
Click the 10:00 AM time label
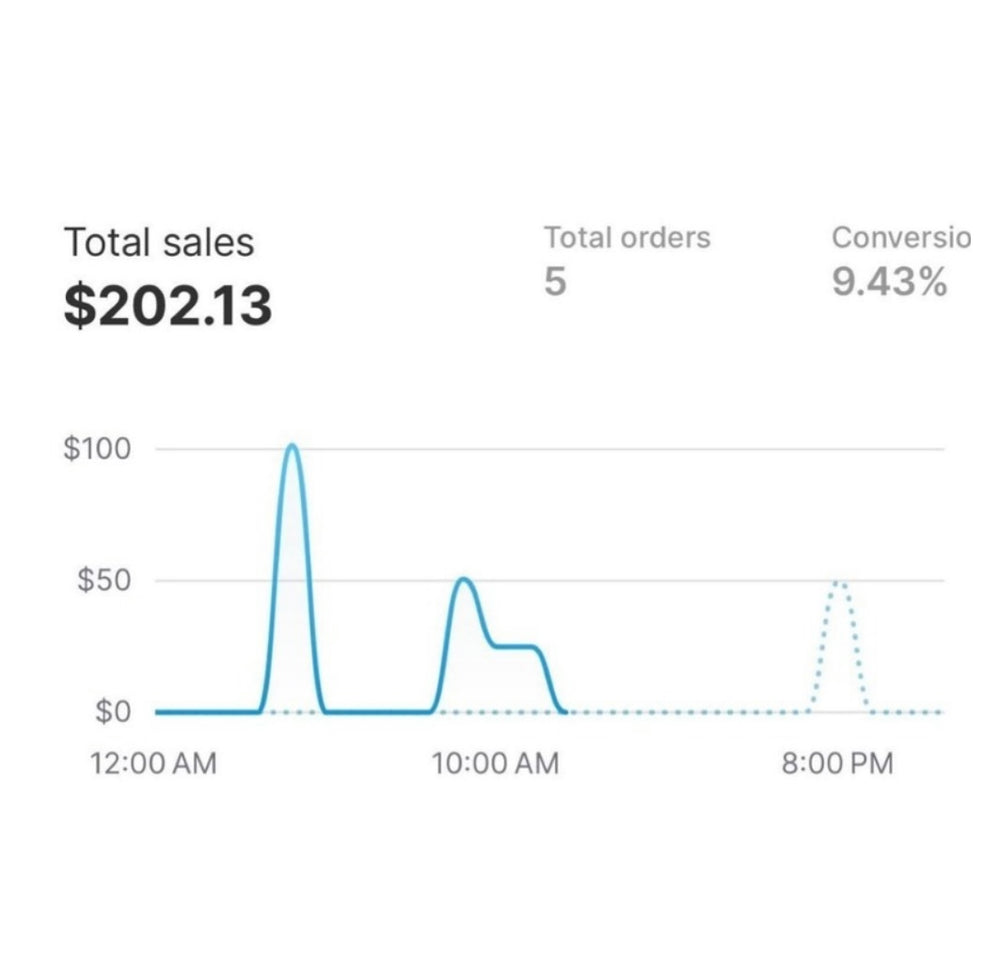tap(495, 764)
